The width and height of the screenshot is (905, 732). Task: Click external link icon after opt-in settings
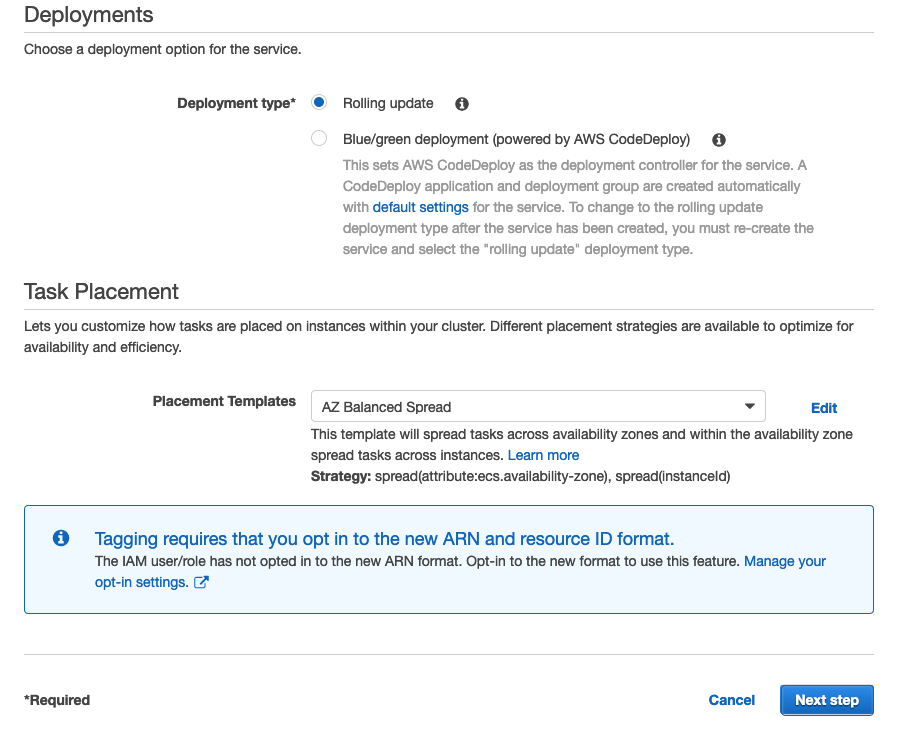(201, 582)
